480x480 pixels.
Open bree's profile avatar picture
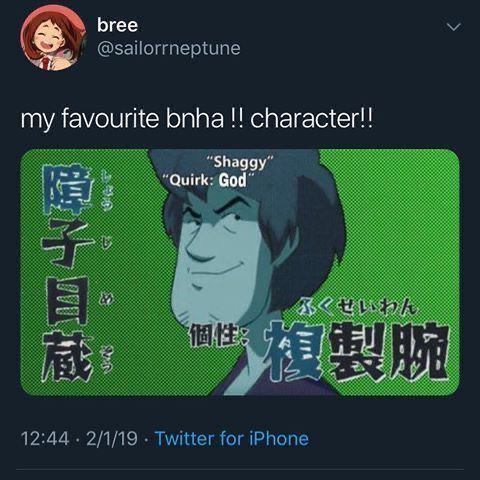(53, 38)
